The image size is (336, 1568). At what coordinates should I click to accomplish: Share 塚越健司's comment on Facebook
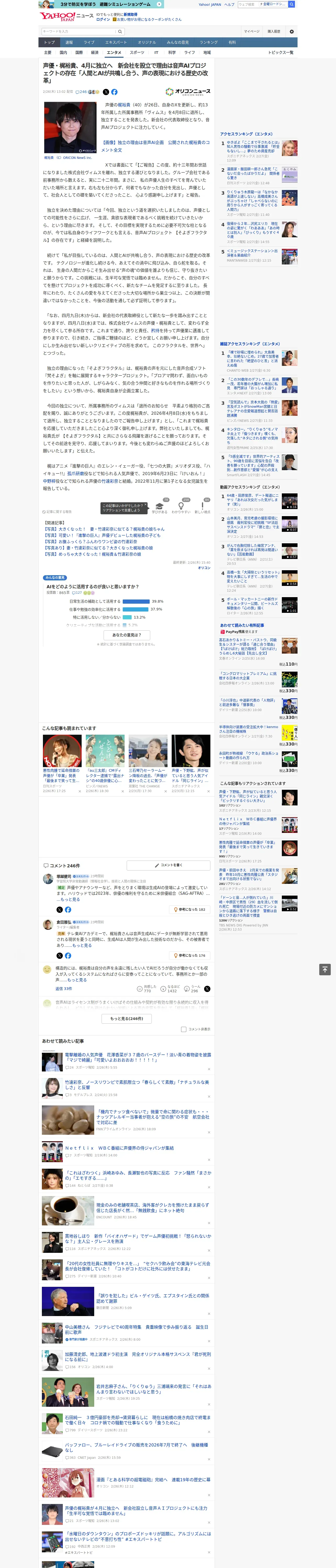pyautogui.click(x=68, y=909)
